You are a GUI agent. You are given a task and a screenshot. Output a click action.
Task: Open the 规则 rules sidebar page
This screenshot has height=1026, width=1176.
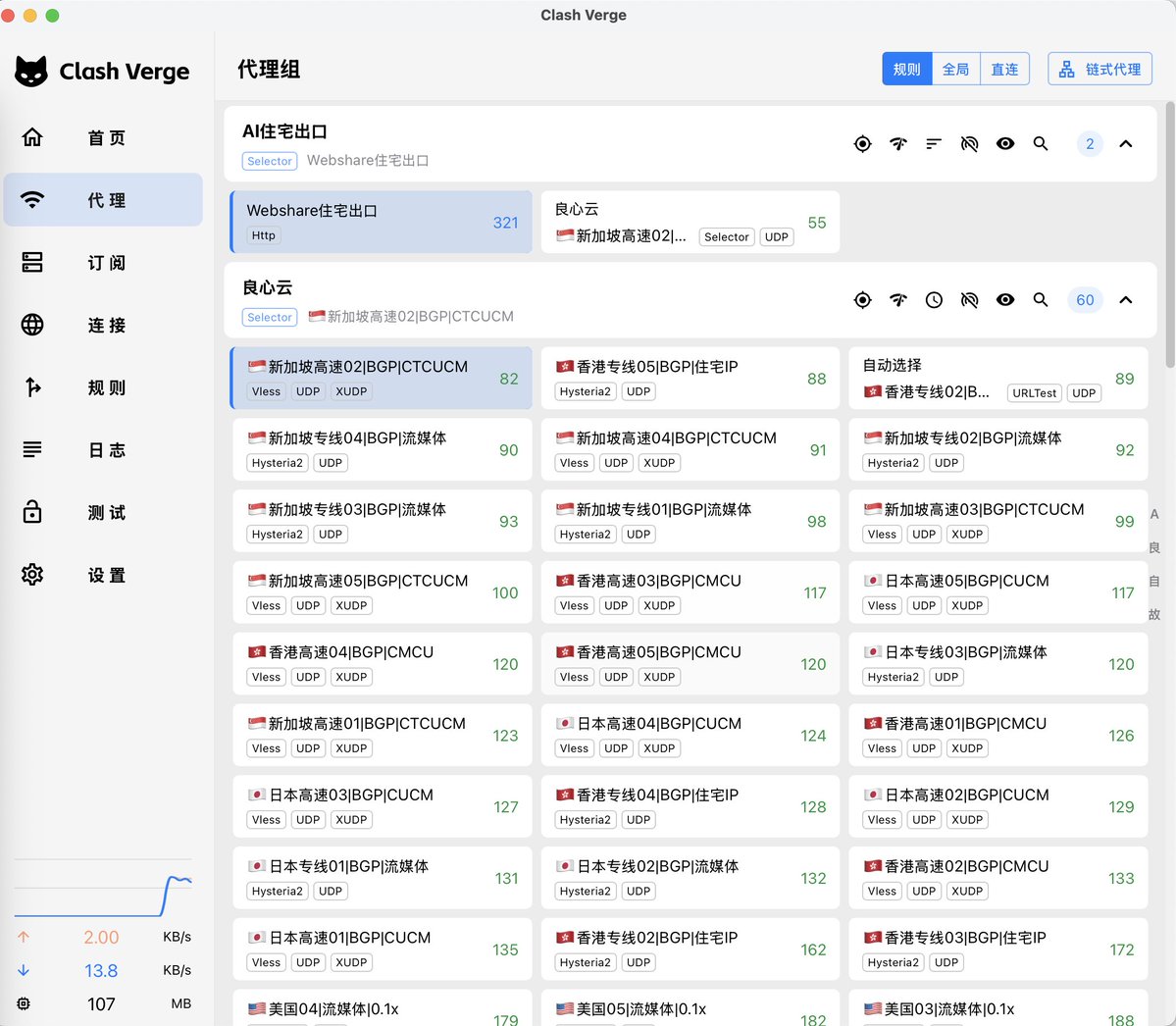[x=103, y=387]
